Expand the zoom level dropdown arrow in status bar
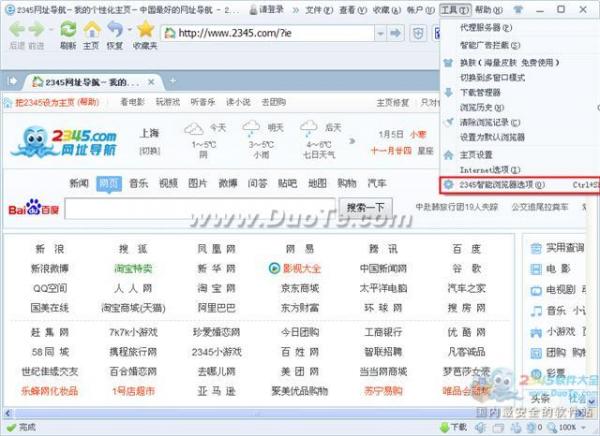Screen dimensions: 600x436 (x=584, y=427)
